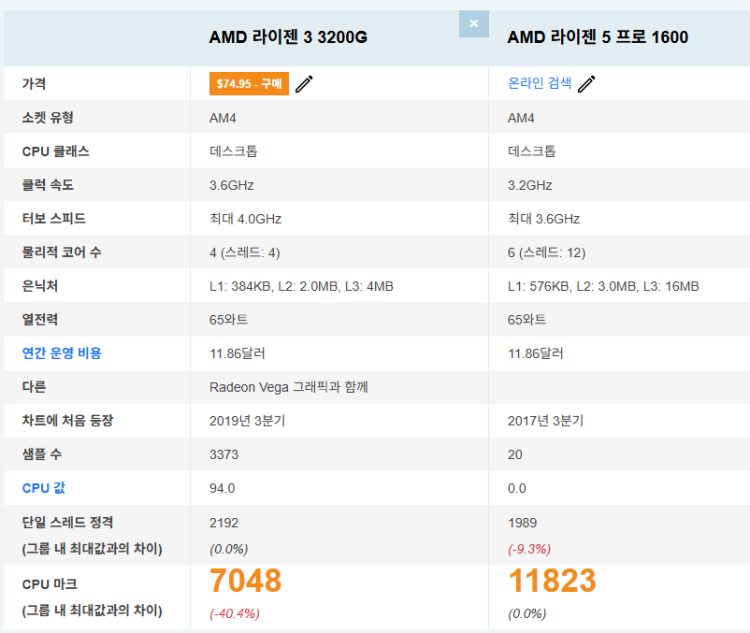Click Radeon Vega 그래픽과 함께 text
This screenshot has width=750, height=633.
(x=289, y=387)
